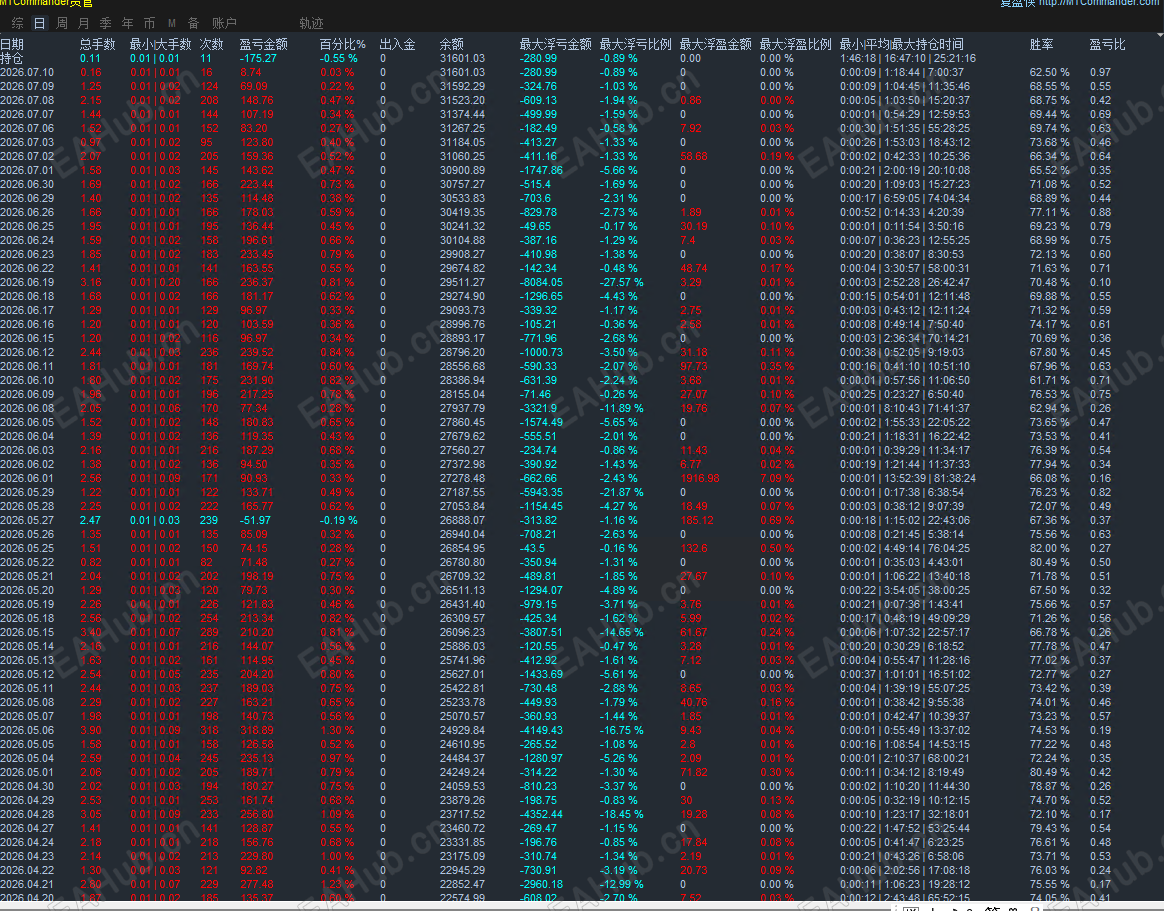Click the 最大浮亏金额 column header
1164x911 pixels.
coord(555,45)
